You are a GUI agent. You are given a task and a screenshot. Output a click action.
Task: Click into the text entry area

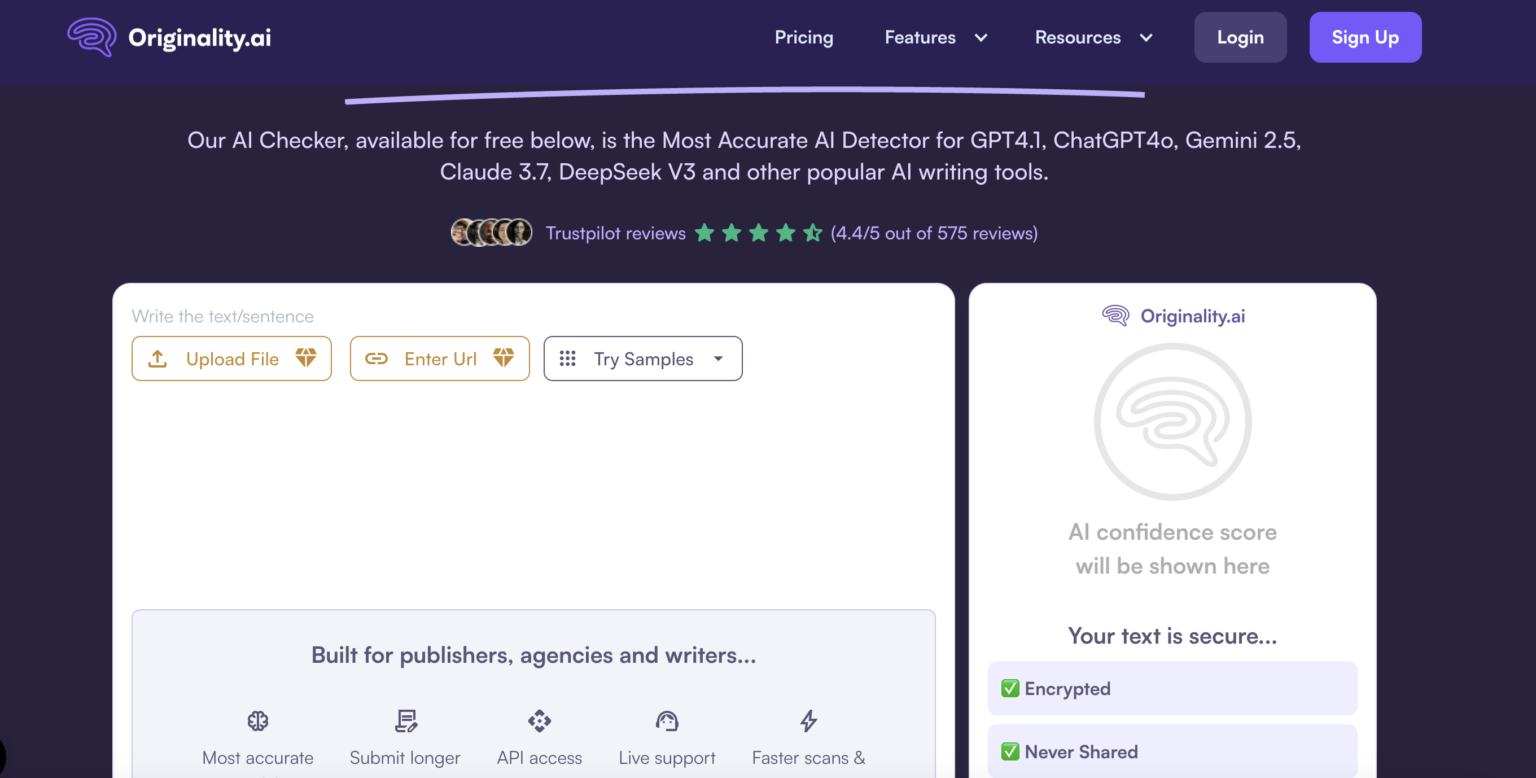click(x=533, y=490)
